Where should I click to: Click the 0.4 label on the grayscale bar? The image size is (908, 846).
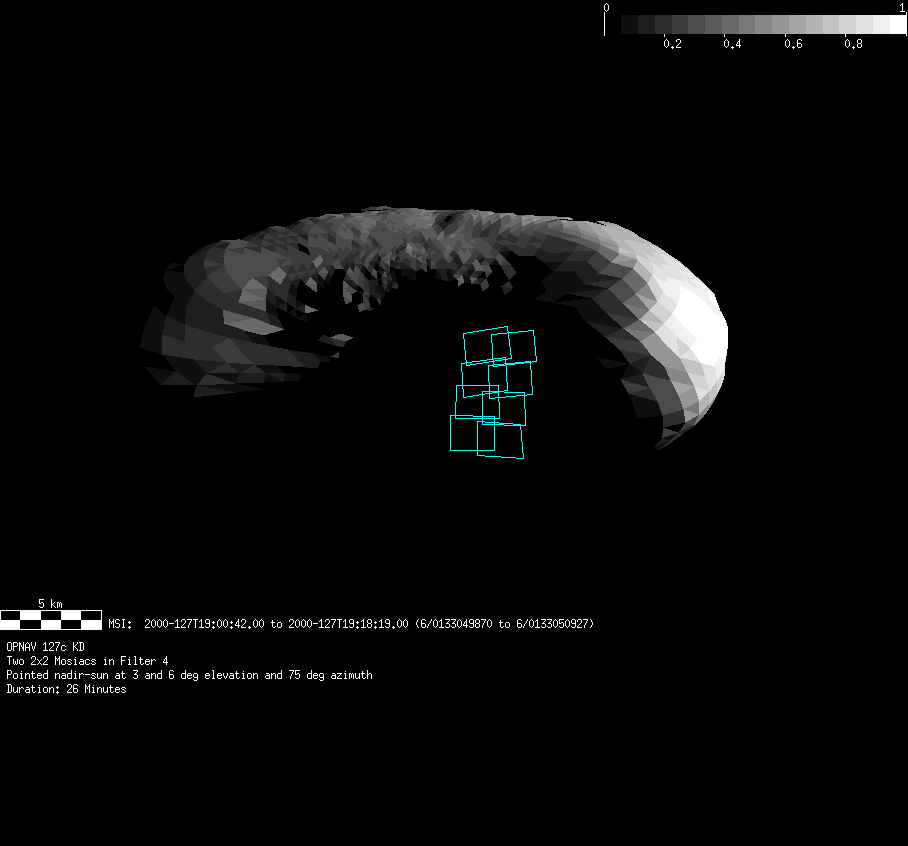tap(732, 44)
